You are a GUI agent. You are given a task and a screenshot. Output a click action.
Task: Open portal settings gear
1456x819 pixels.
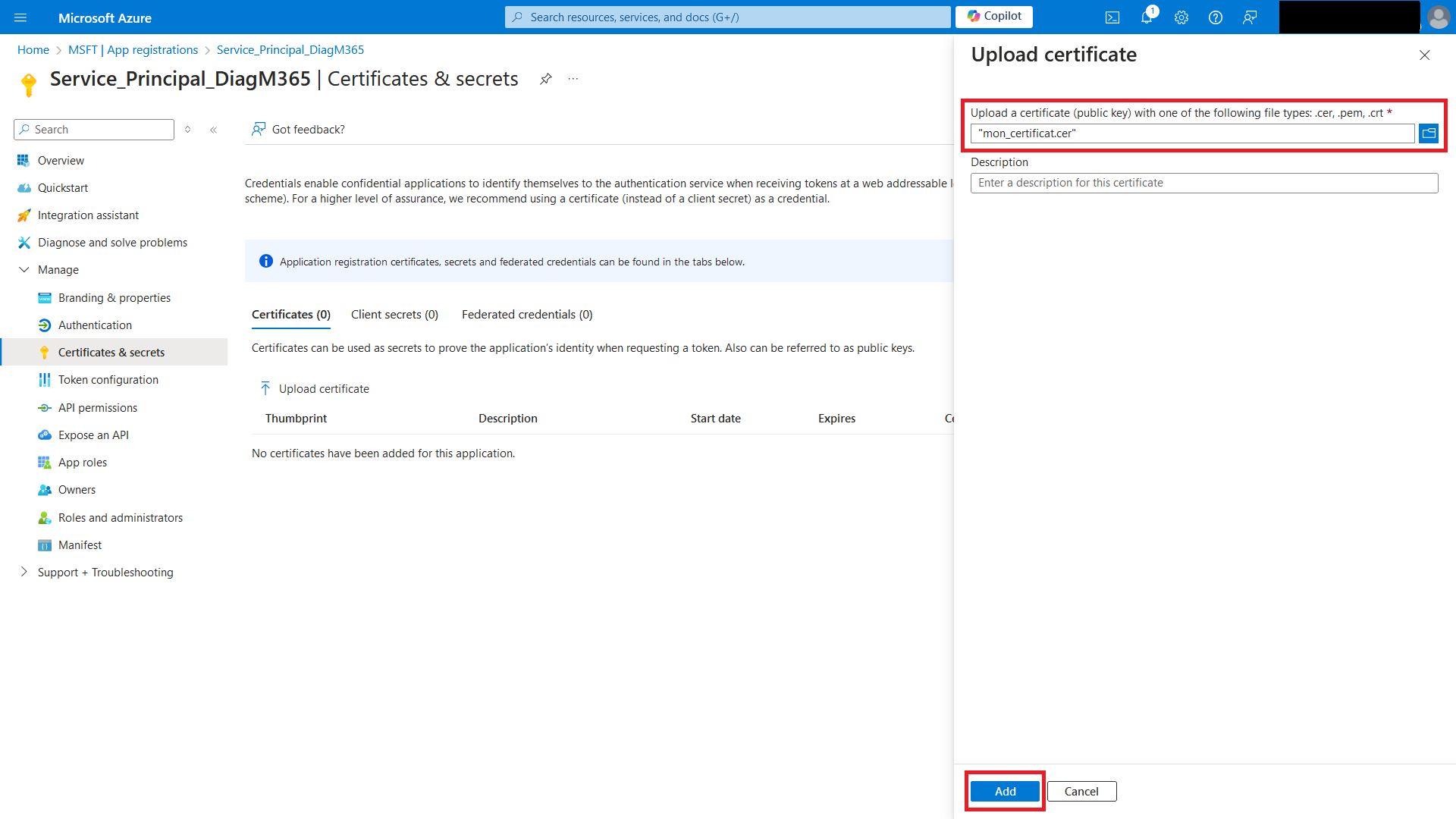tap(1181, 17)
